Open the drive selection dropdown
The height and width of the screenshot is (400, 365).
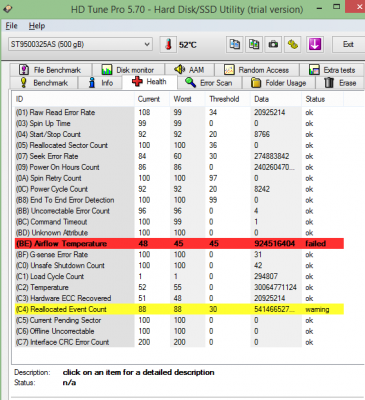(80, 44)
